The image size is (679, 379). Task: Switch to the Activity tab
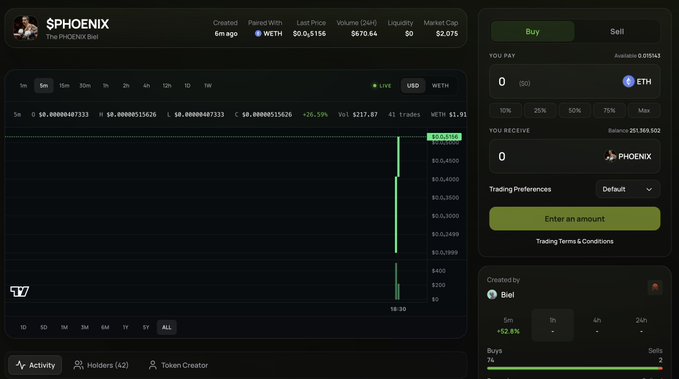(36, 365)
